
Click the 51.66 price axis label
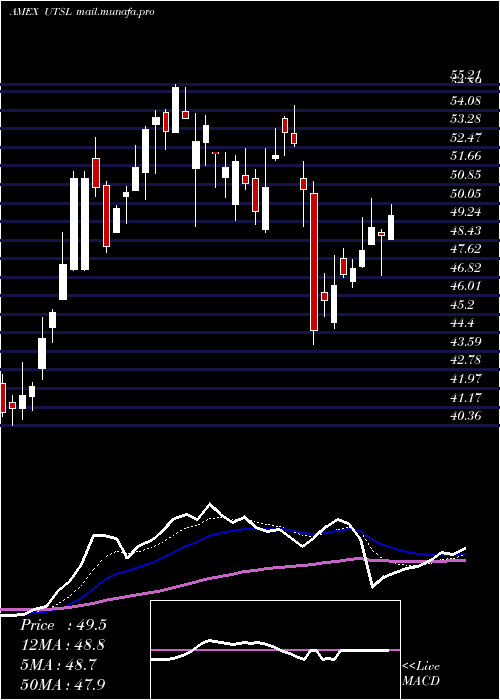(x=466, y=156)
